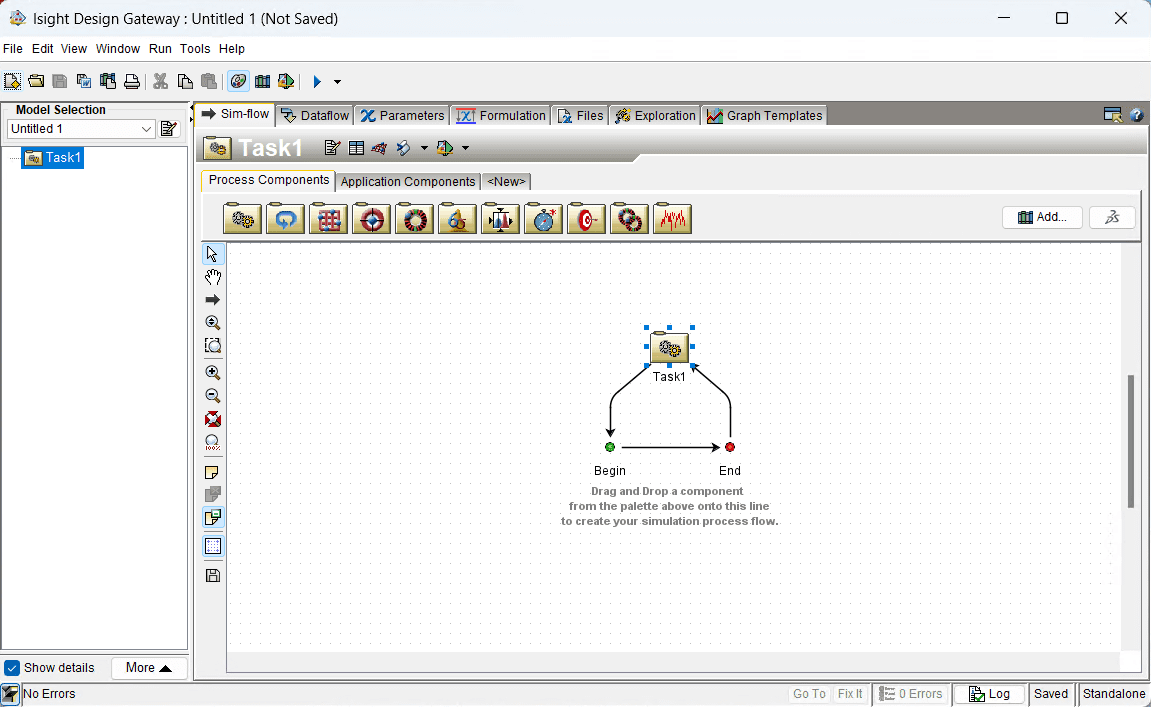This screenshot has height=707, width=1151.
Task: Click the Fit to window red arrows icon
Action: 213,419
